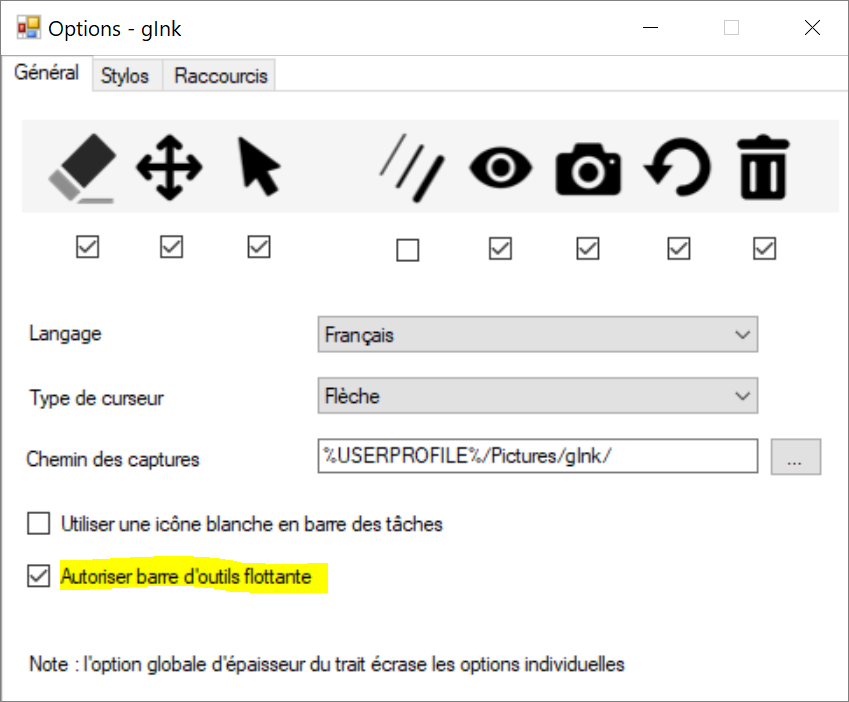Click the pen width lines icon

click(x=409, y=167)
